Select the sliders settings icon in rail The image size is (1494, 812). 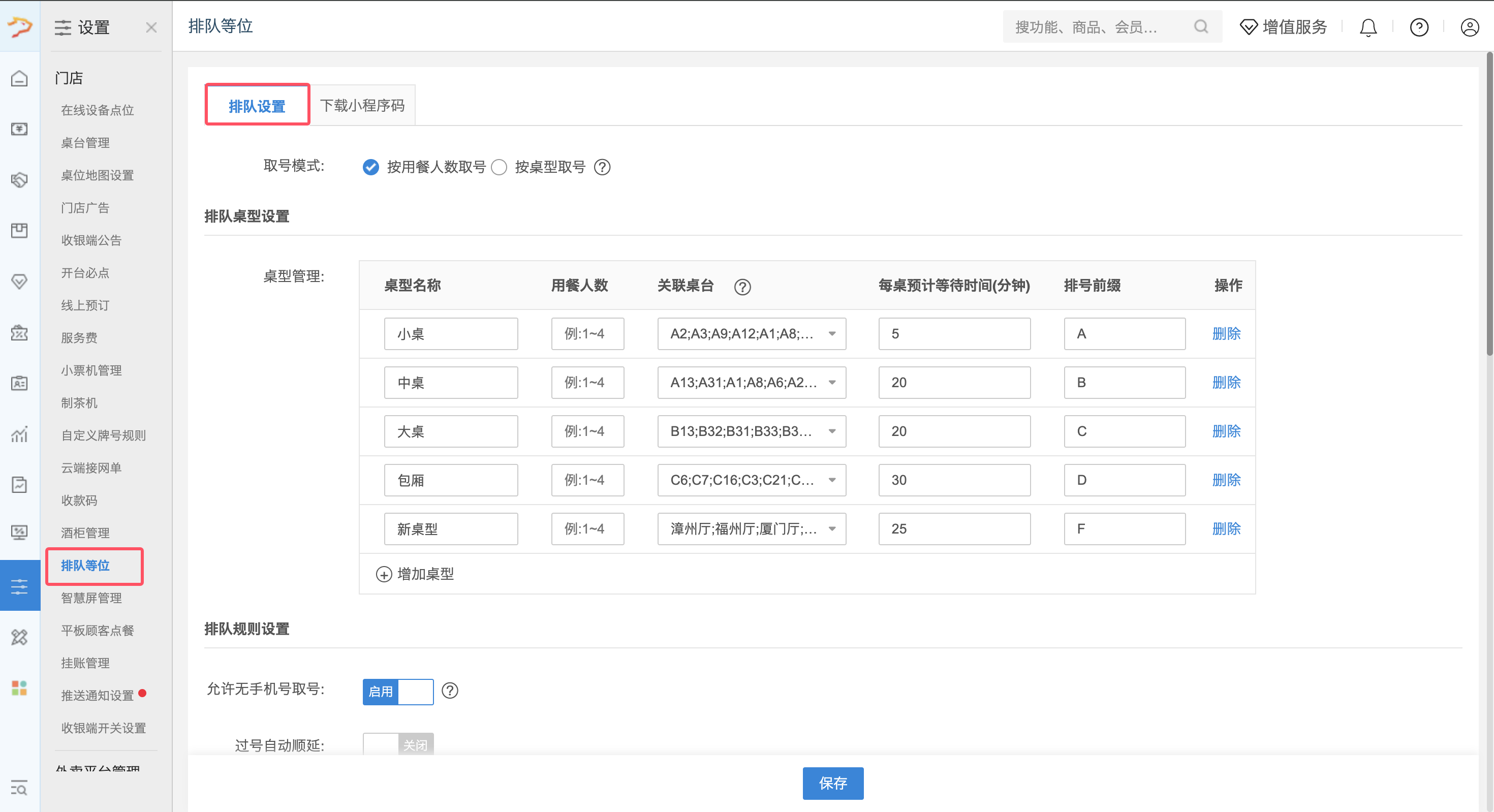[x=19, y=586]
